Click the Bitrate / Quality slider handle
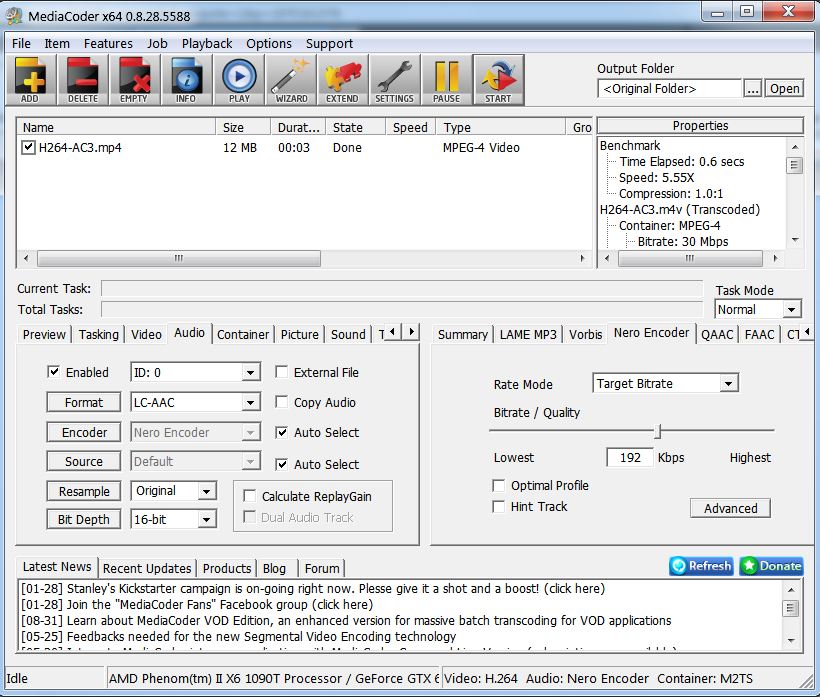820x697 pixels. 658,431
